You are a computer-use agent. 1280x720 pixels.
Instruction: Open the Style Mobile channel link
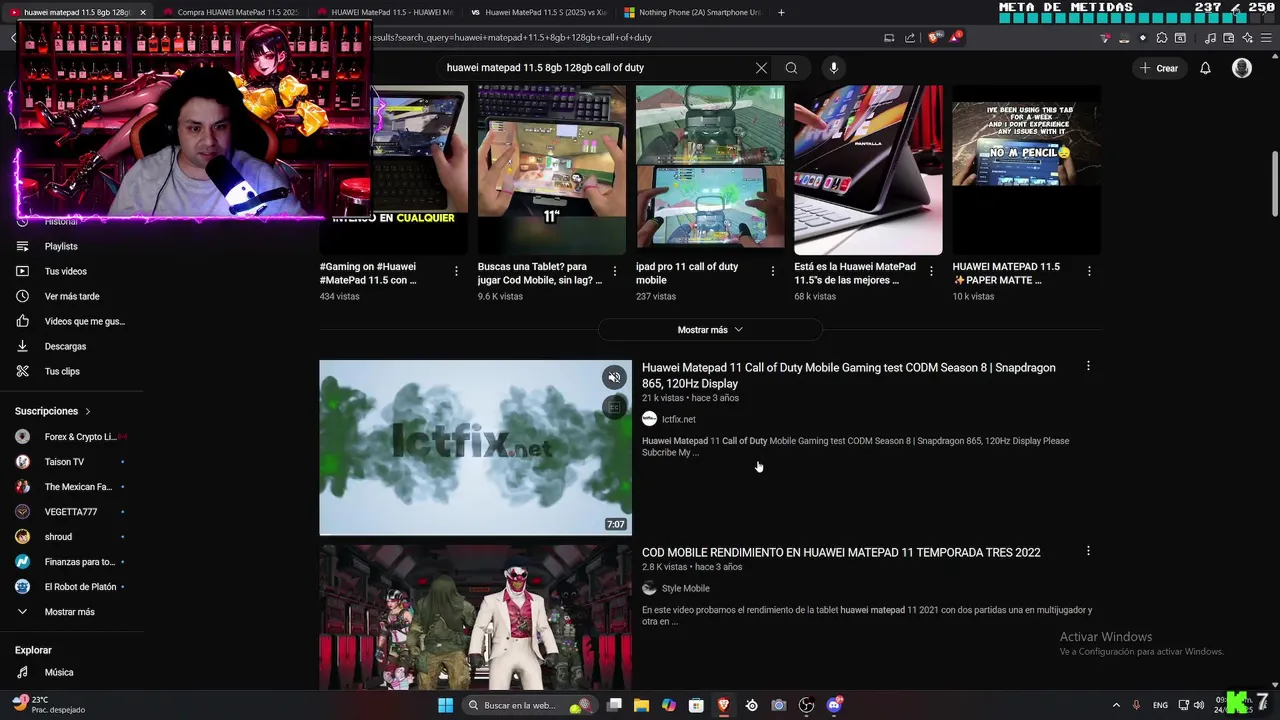coord(685,588)
